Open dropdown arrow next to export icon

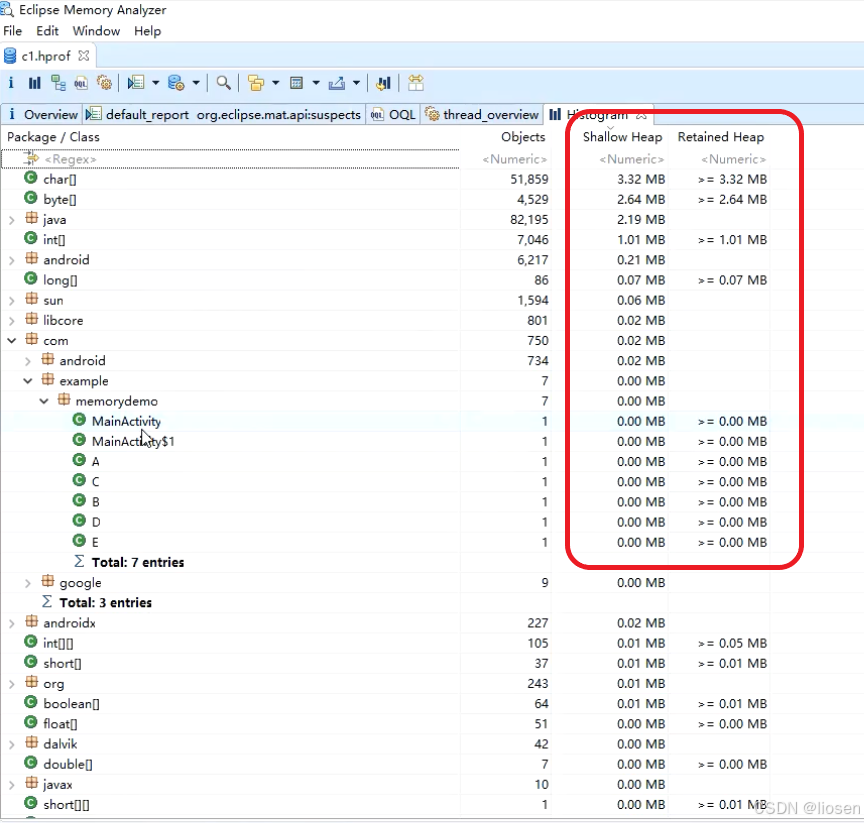pyautogui.click(x=356, y=83)
